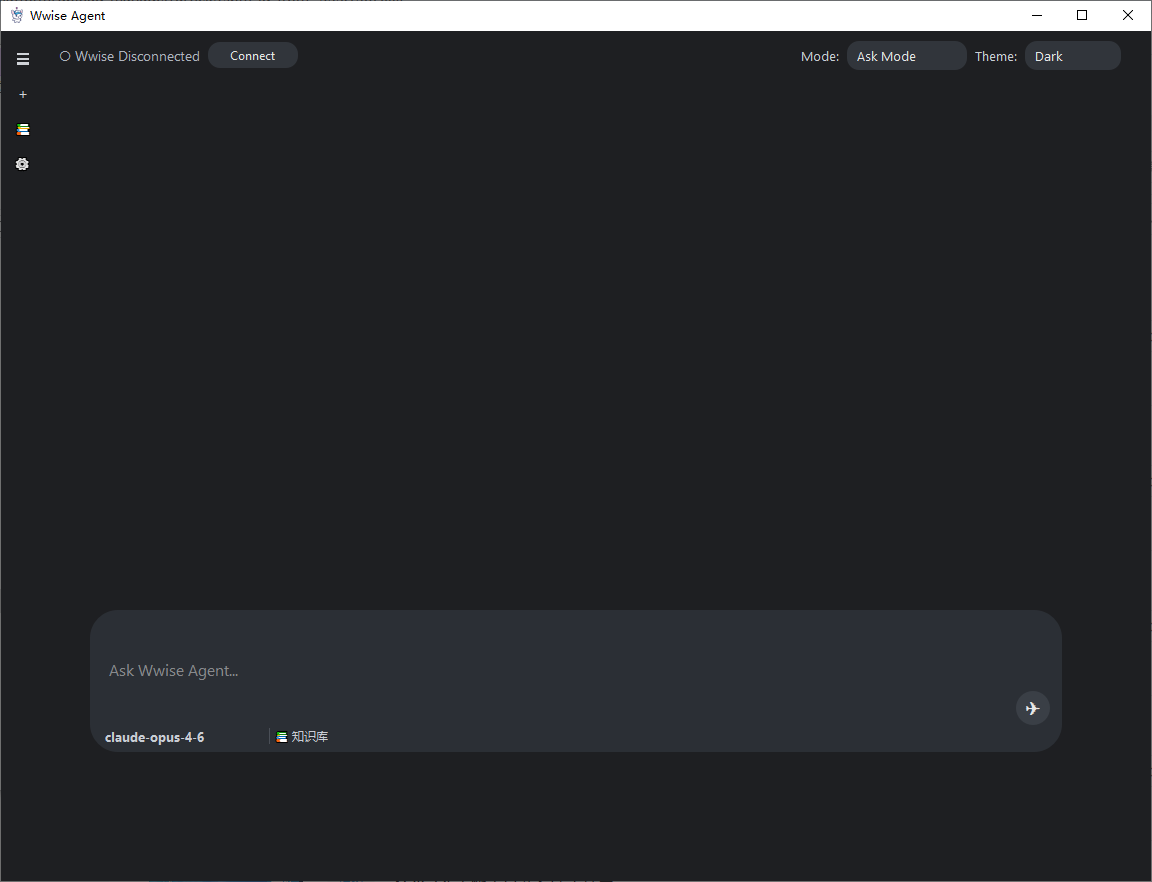Open settings with the gear icon

coord(23,164)
